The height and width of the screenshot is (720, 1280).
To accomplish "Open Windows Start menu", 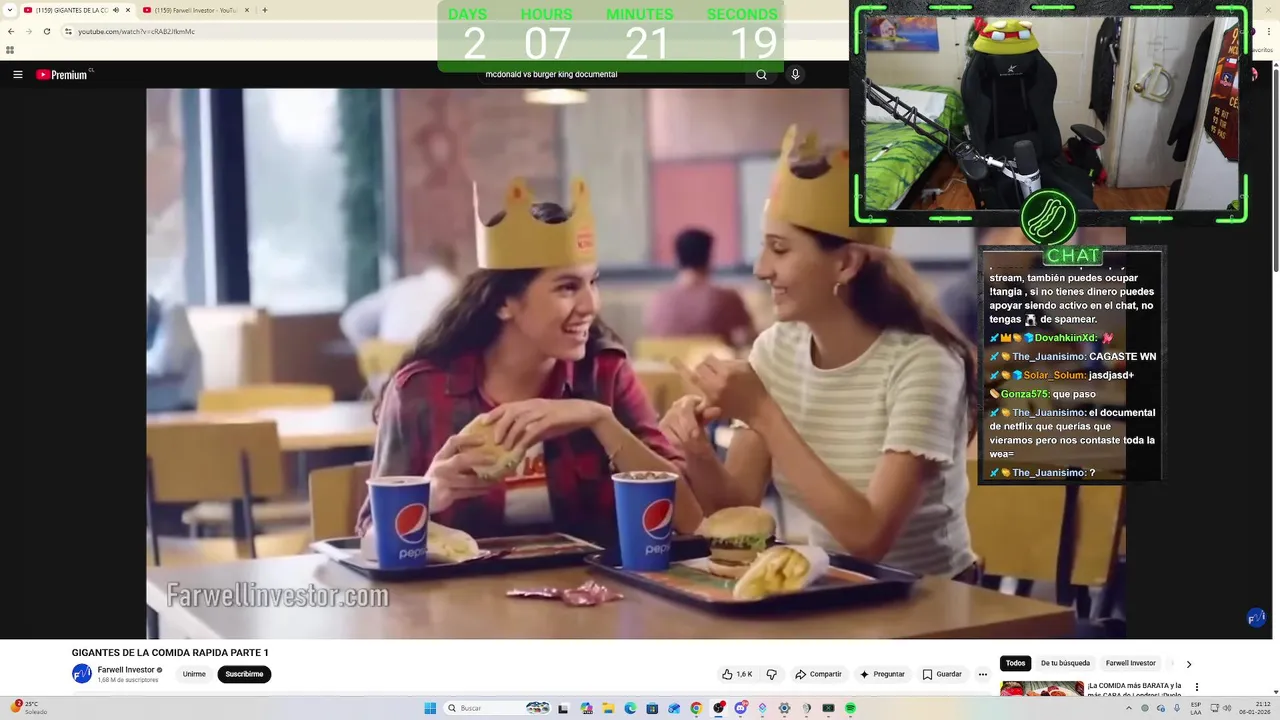I will pos(430,708).
